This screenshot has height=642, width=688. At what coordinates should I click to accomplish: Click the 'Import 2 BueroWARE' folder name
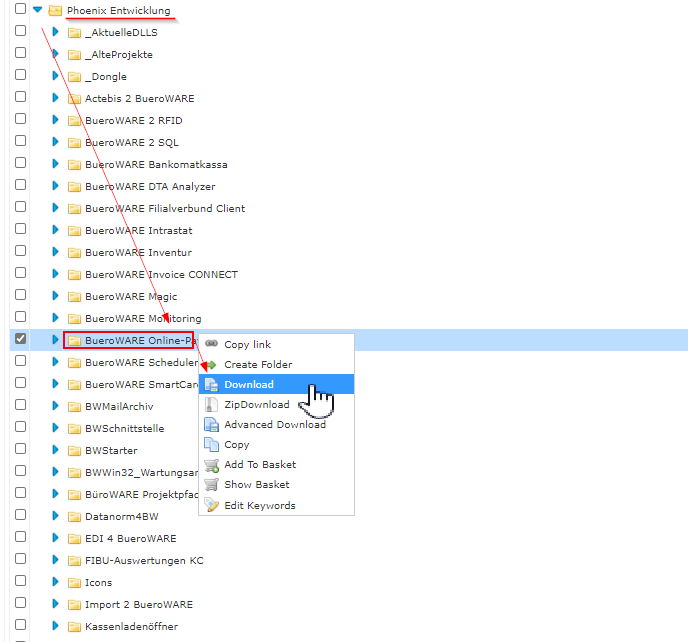pos(139,605)
